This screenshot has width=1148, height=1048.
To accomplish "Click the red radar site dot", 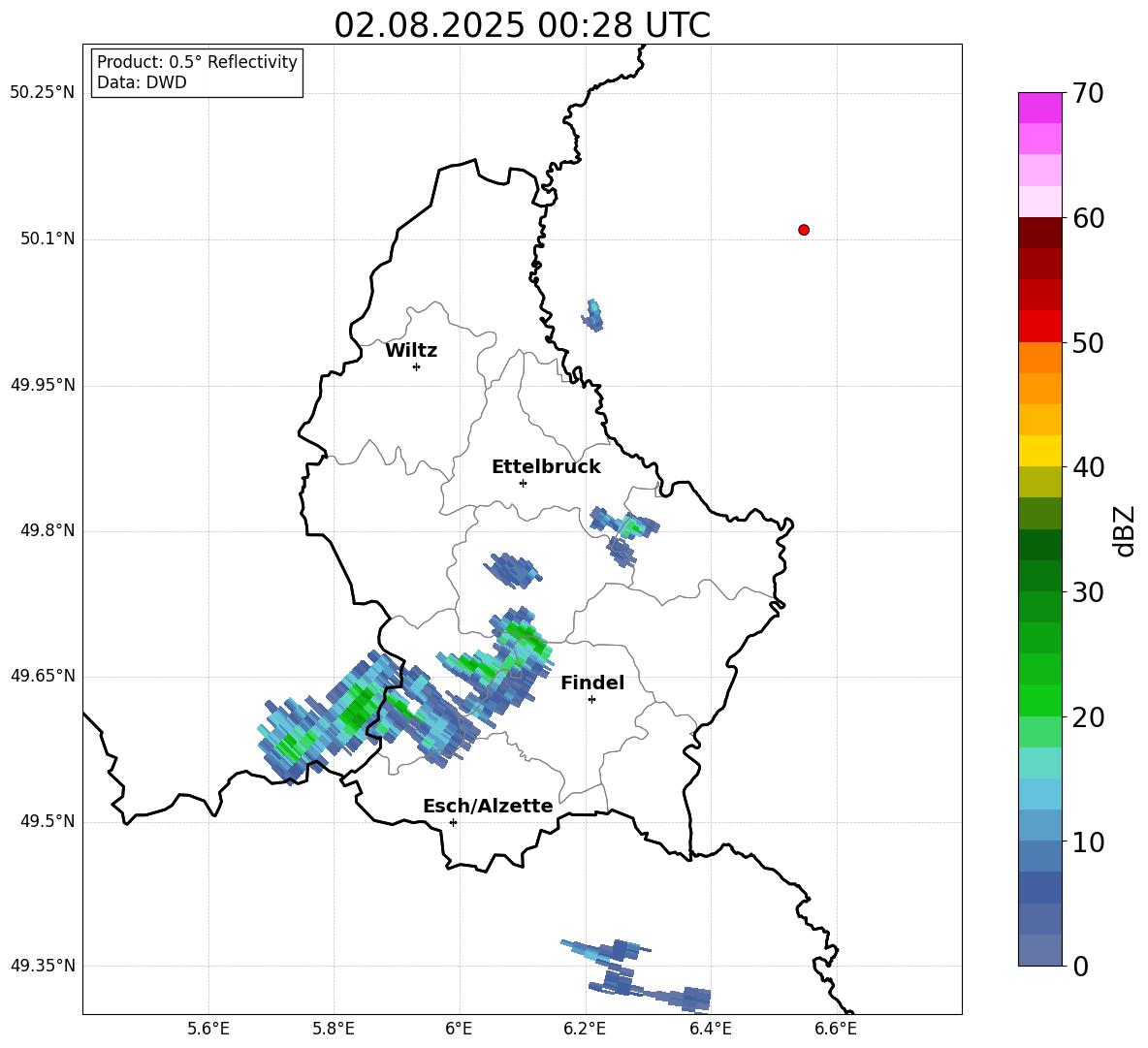I will point(804,230).
